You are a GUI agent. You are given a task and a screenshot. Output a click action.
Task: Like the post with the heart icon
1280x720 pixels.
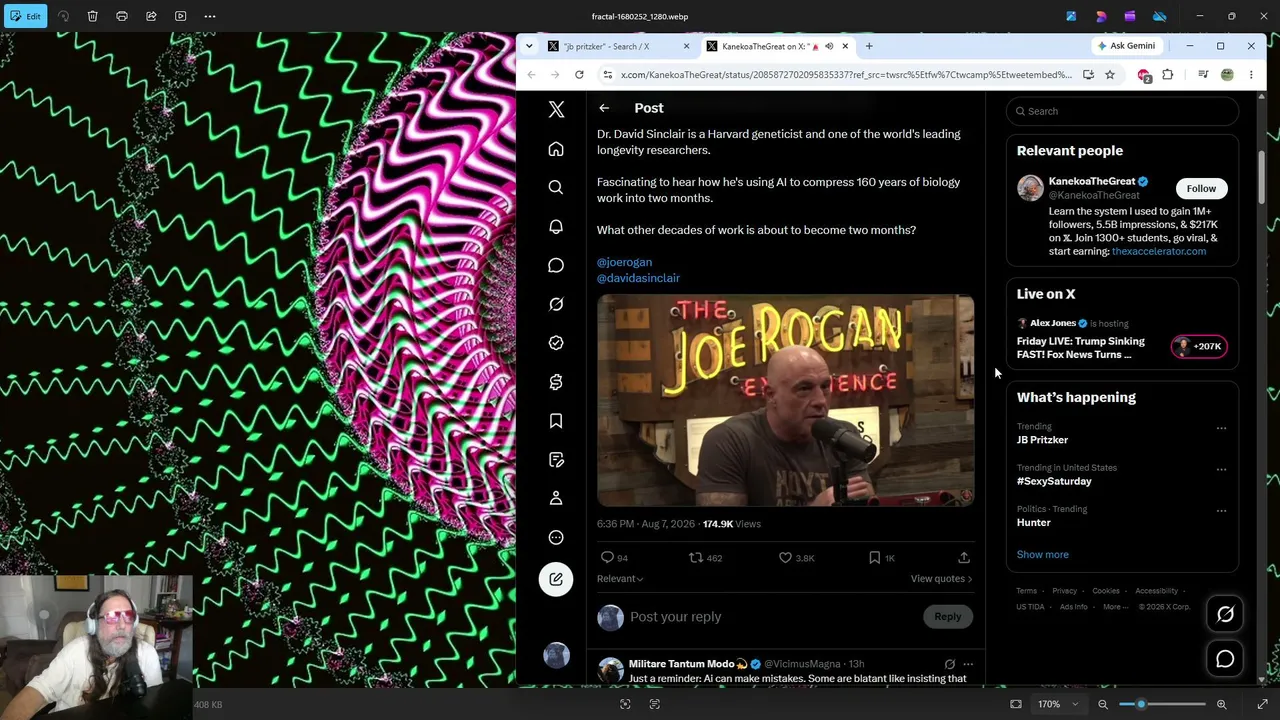[785, 557]
